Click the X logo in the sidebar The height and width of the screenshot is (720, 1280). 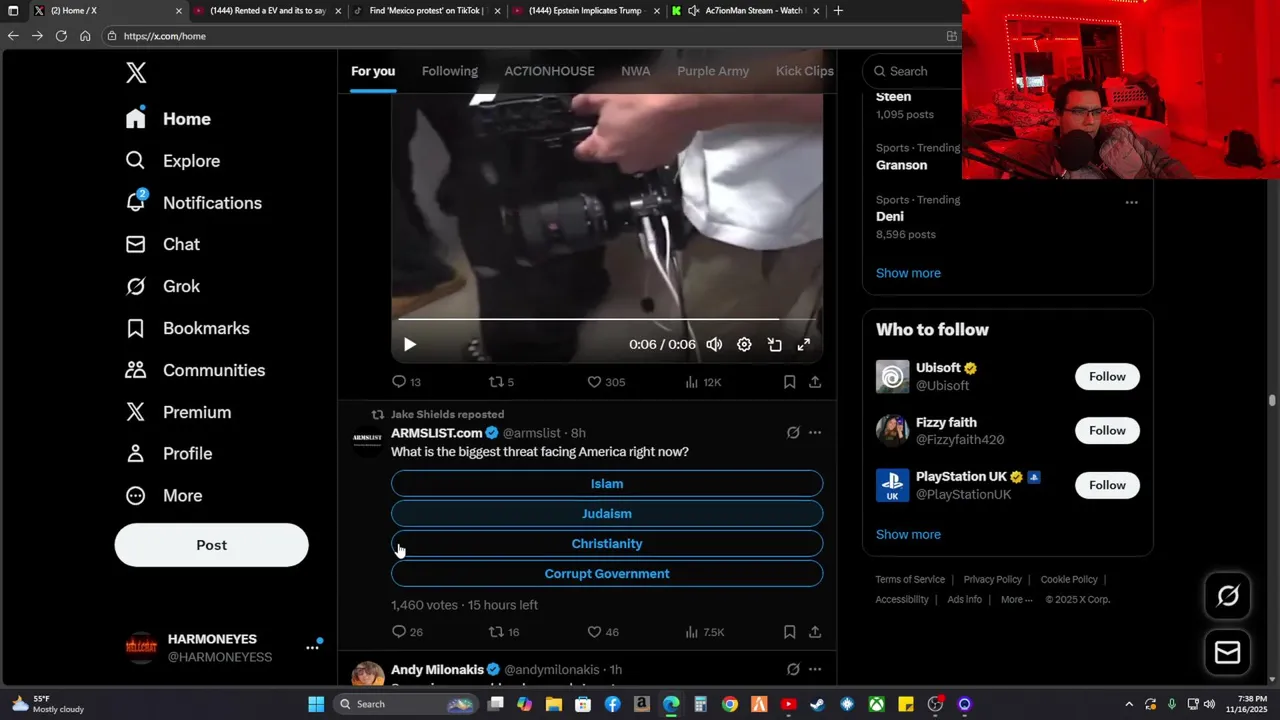click(136, 72)
